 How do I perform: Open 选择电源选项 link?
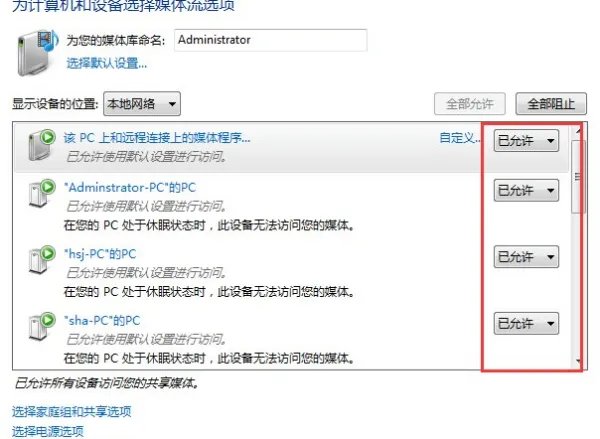tap(48, 431)
